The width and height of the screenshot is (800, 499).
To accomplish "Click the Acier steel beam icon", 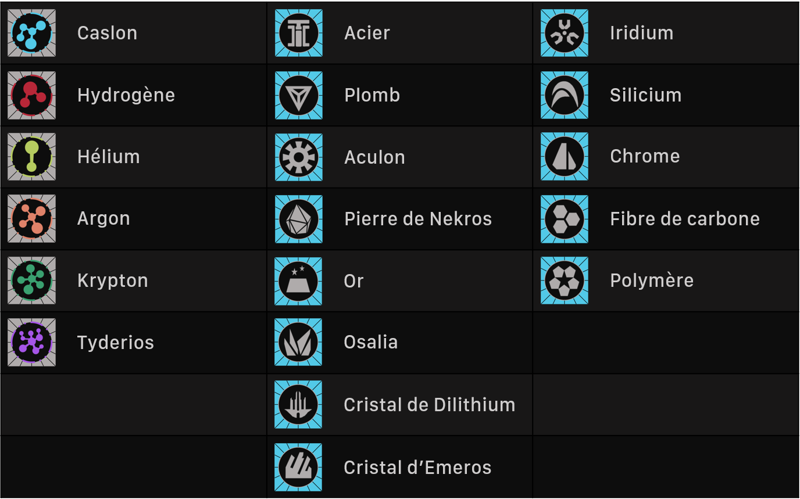I will [298, 33].
